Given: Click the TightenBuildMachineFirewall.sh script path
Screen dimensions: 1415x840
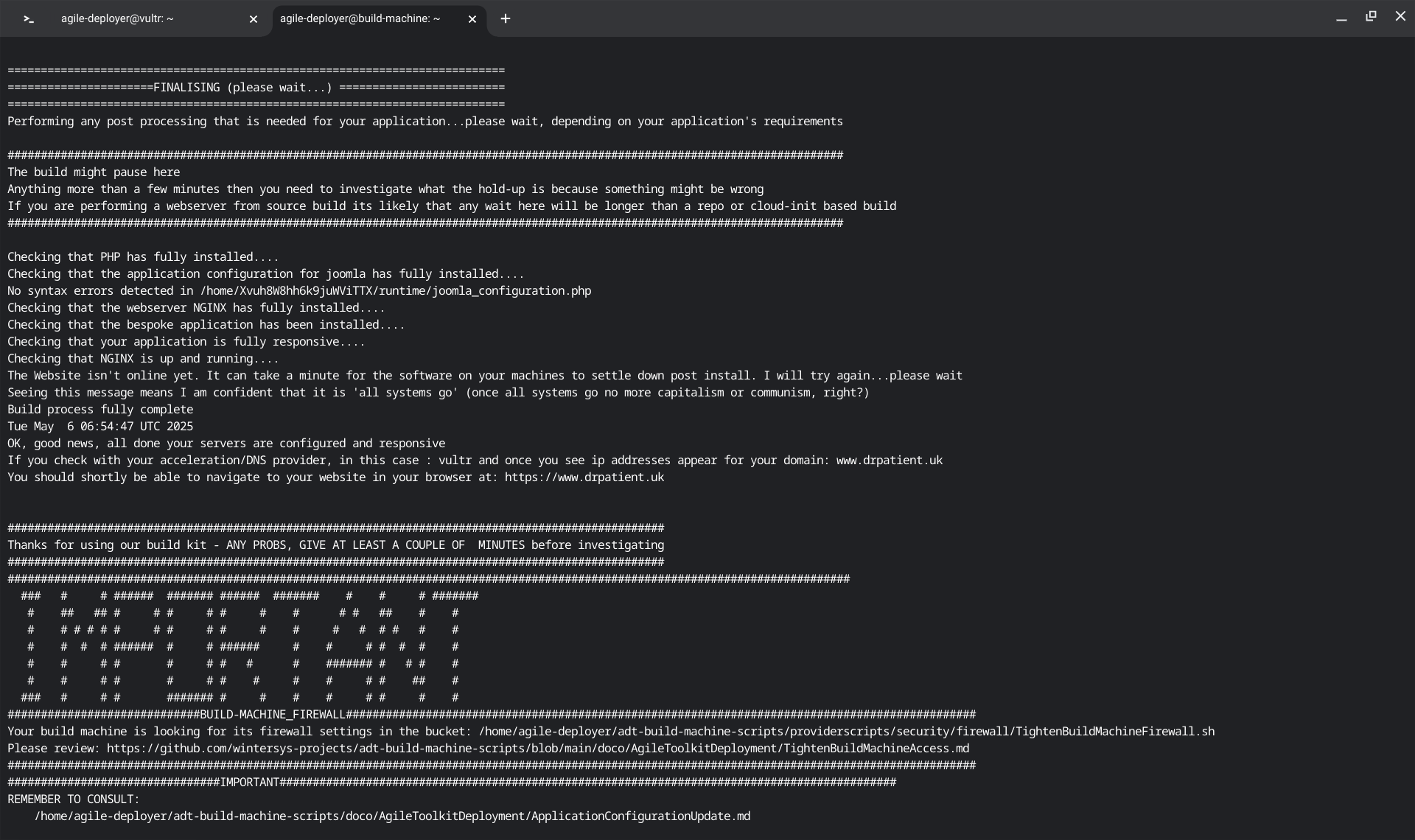Looking at the screenshot, I should pyautogui.click(x=846, y=732).
